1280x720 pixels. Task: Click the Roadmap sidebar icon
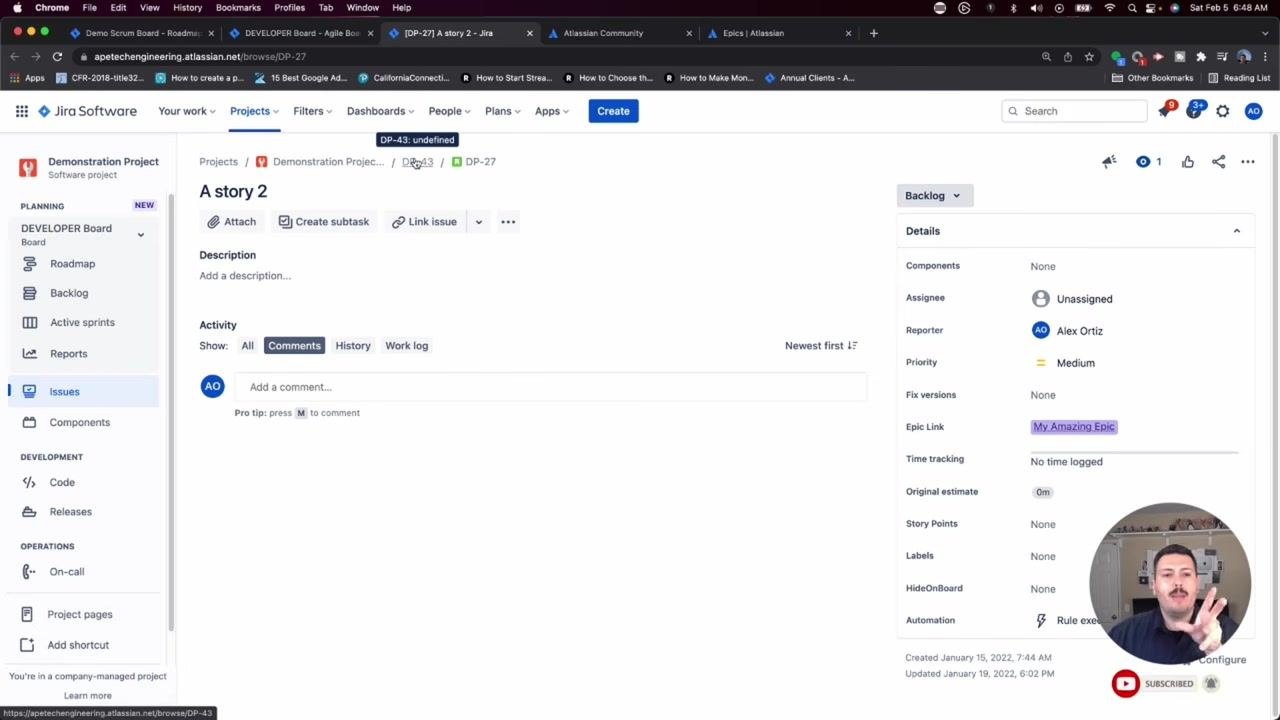coord(30,264)
